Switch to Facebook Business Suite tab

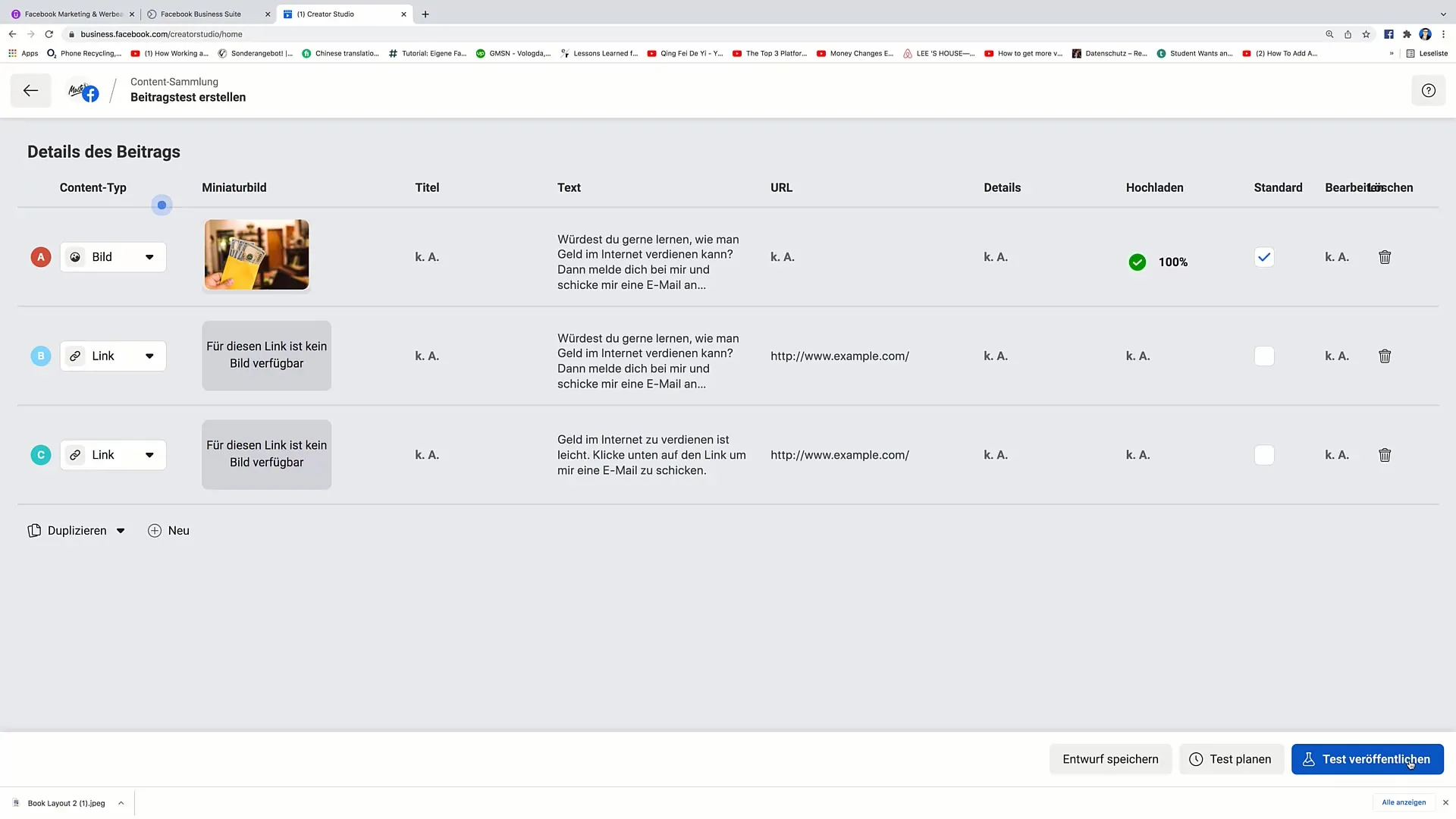[x=200, y=13]
